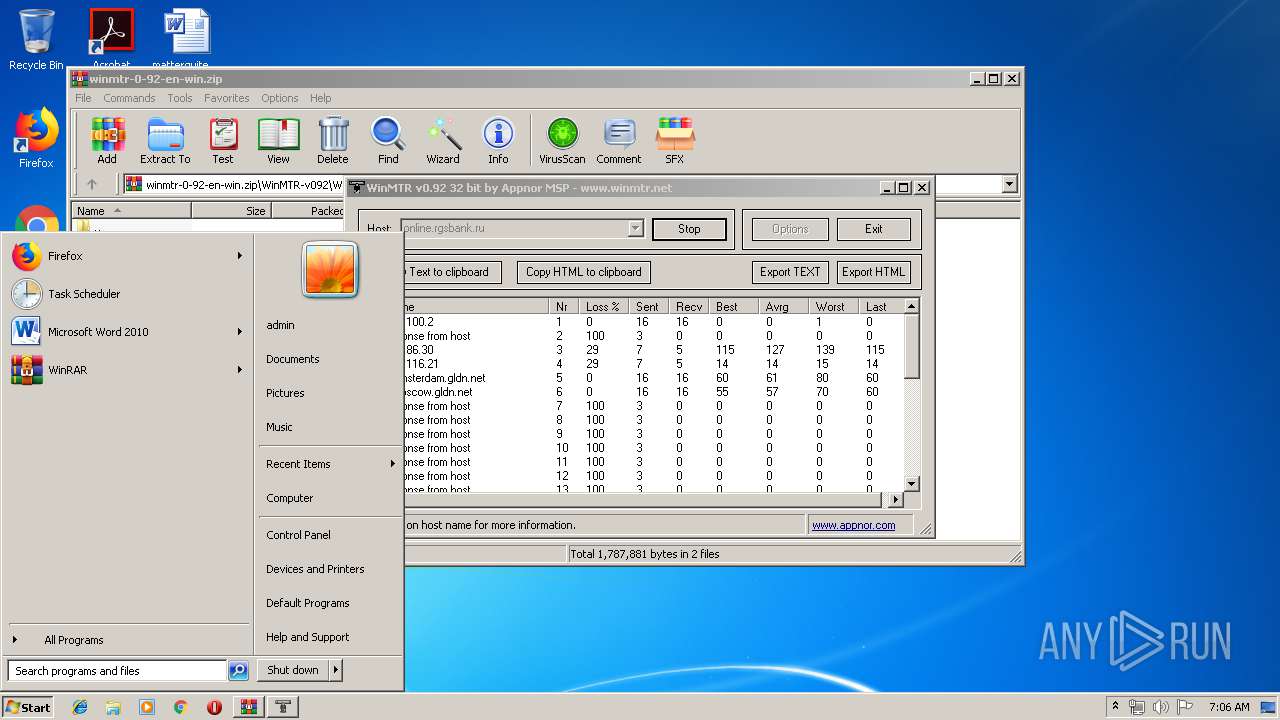The width and height of the screenshot is (1280, 720).
Task: Click the Start button
Action: [28, 707]
